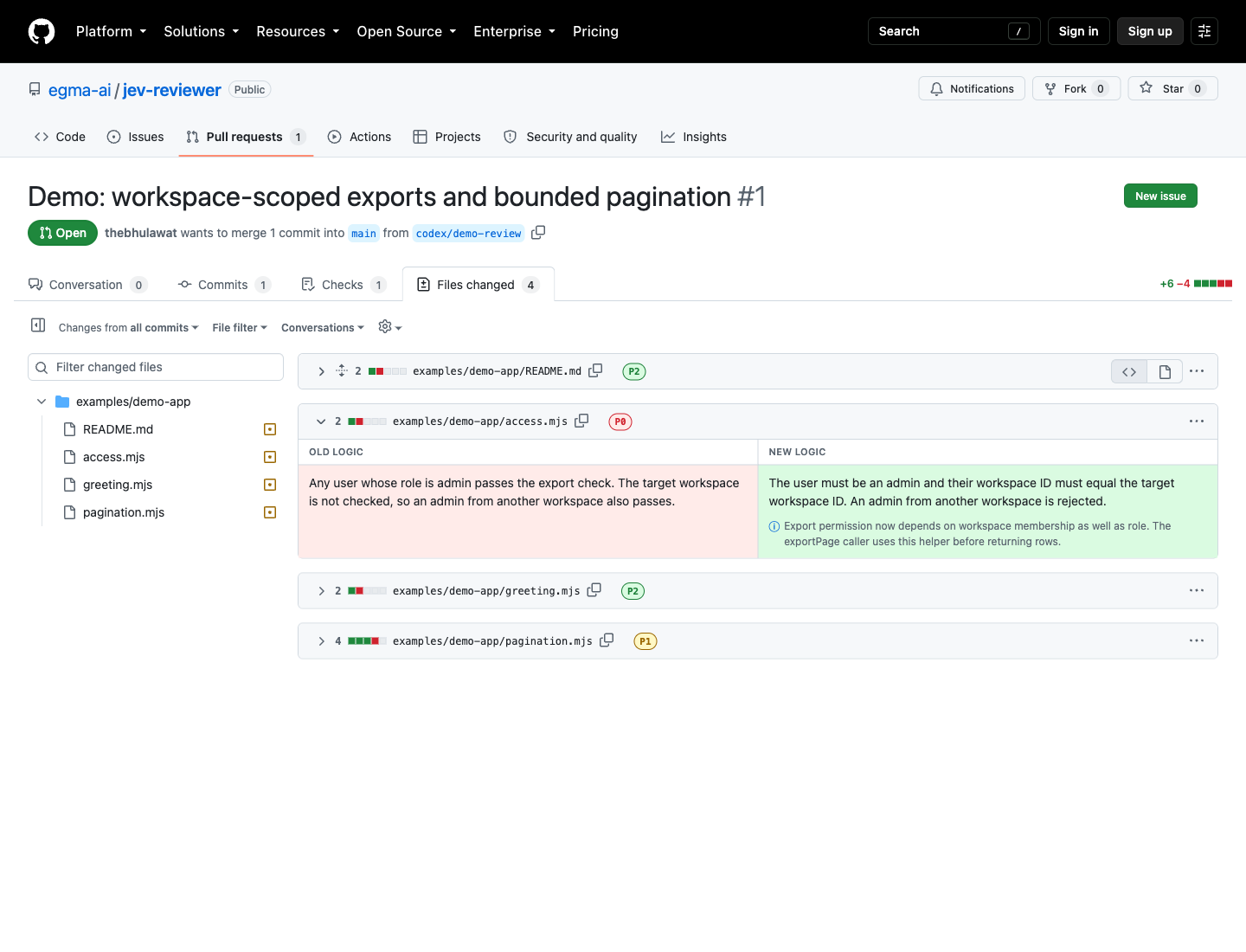Open Resources menu in header
This screenshot has width=1246, height=952.
[298, 31]
